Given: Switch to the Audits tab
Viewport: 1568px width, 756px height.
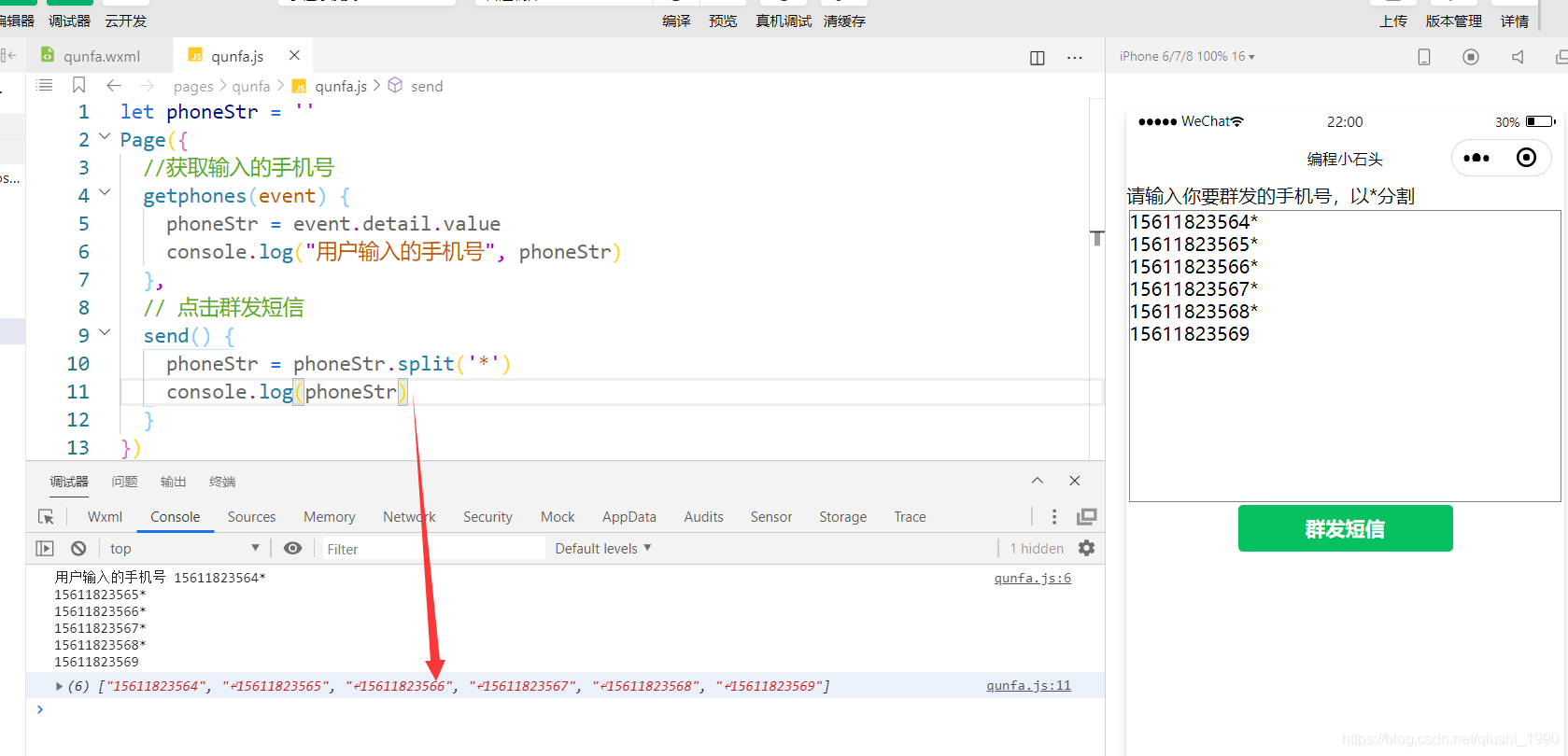Looking at the screenshot, I should click(703, 516).
